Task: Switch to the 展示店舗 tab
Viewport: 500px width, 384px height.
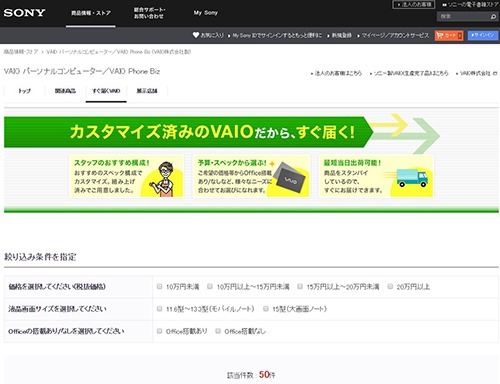Action: (147, 91)
